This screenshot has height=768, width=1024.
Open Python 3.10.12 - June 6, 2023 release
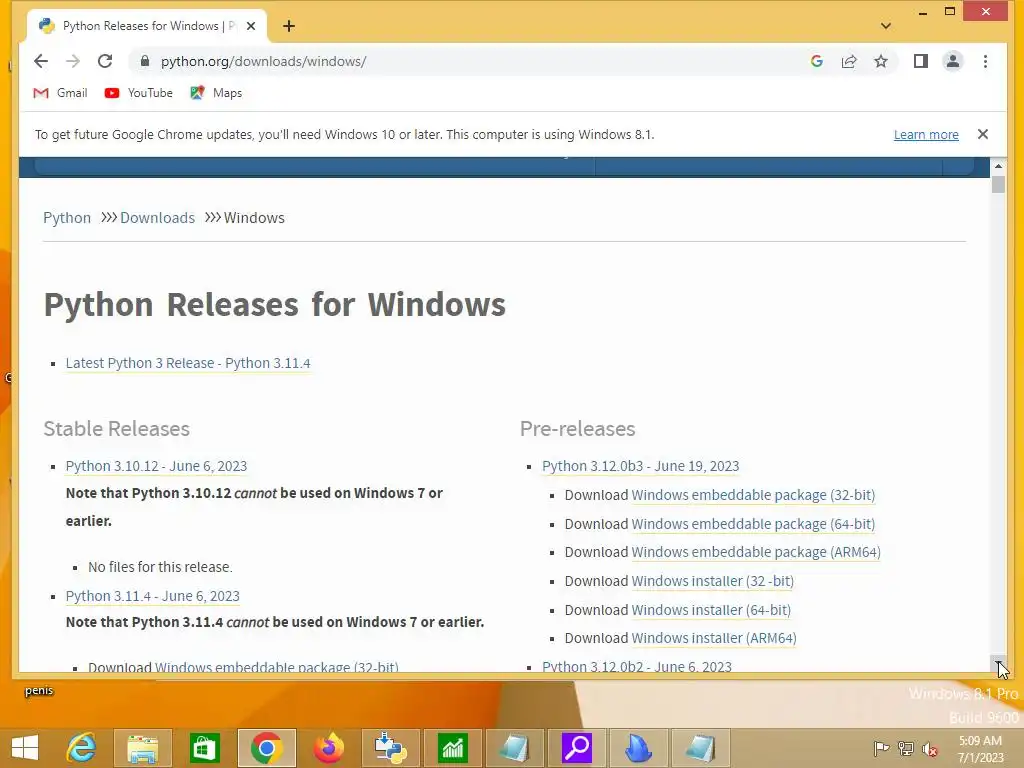point(156,466)
